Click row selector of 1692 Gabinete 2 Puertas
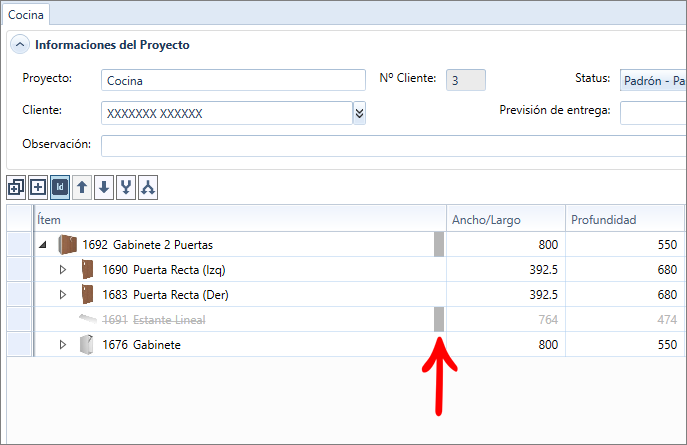The height and width of the screenshot is (445, 687). 19,244
